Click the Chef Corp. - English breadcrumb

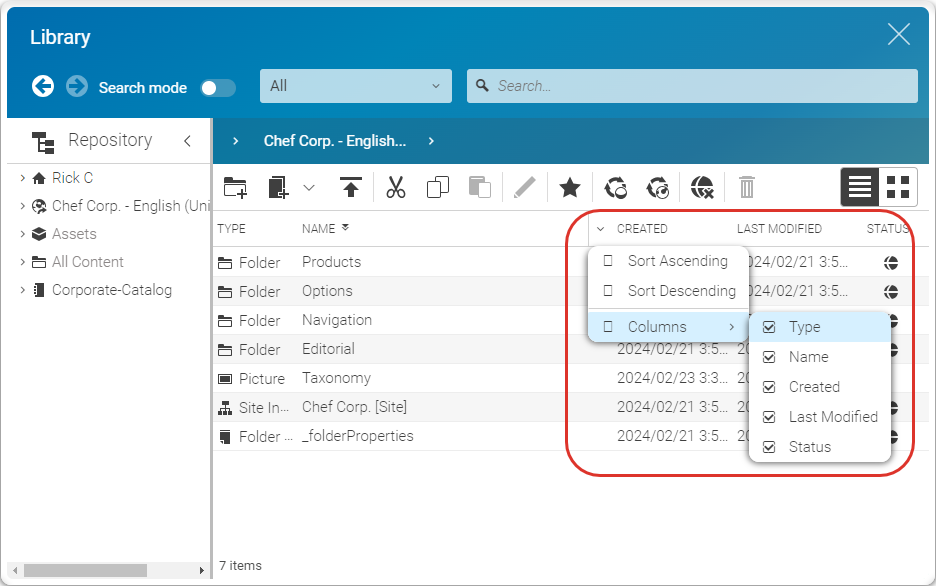click(x=334, y=141)
